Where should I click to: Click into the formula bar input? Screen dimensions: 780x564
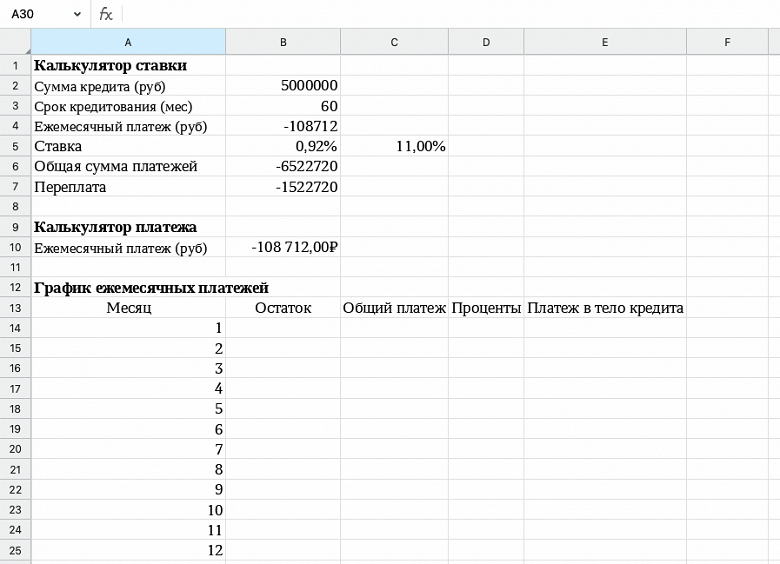451,14
